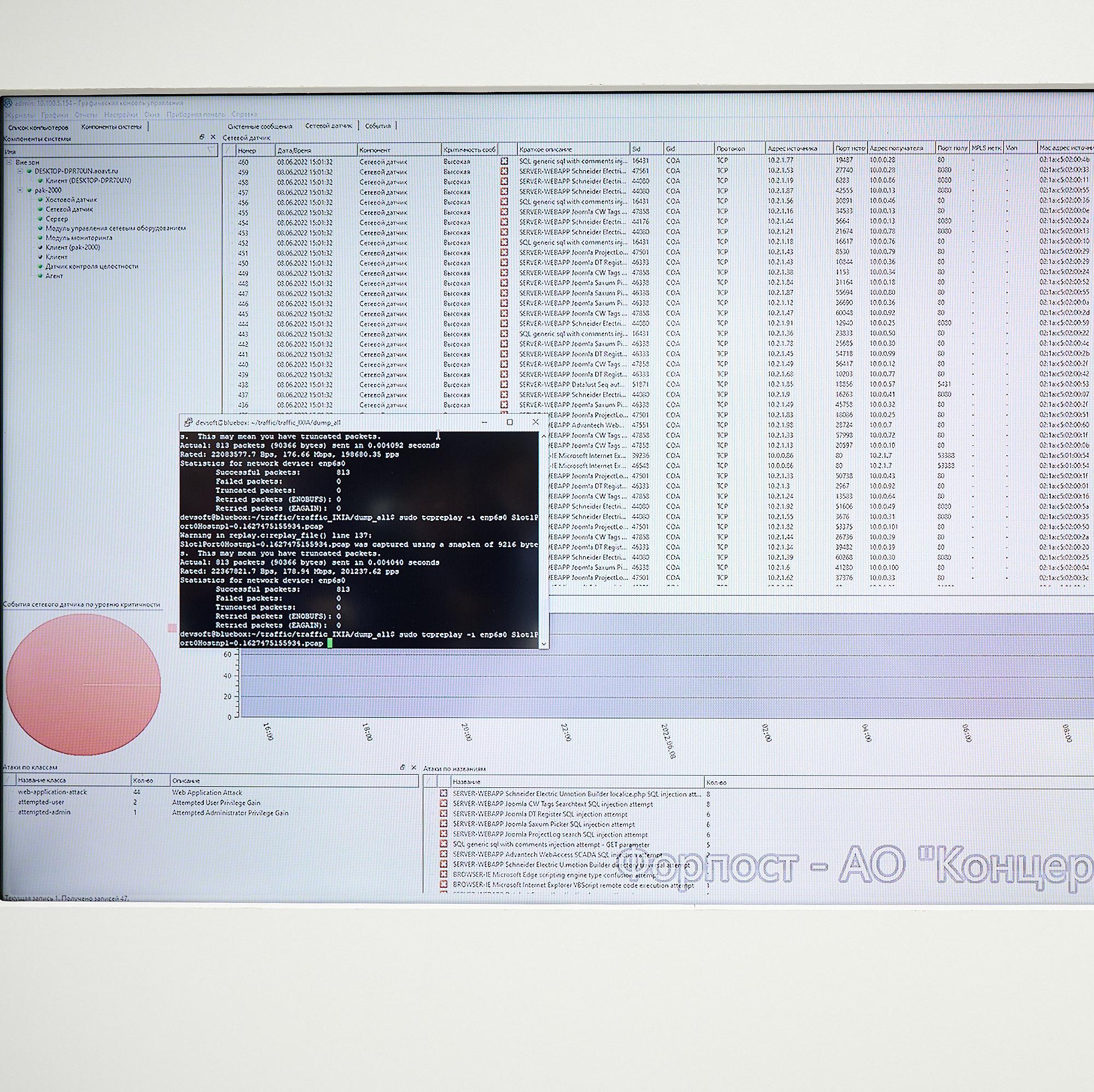Viewport: 1094px width, 1092px height.
Task: Click icon of SQL generic GET parameter attack
Action: click(444, 845)
